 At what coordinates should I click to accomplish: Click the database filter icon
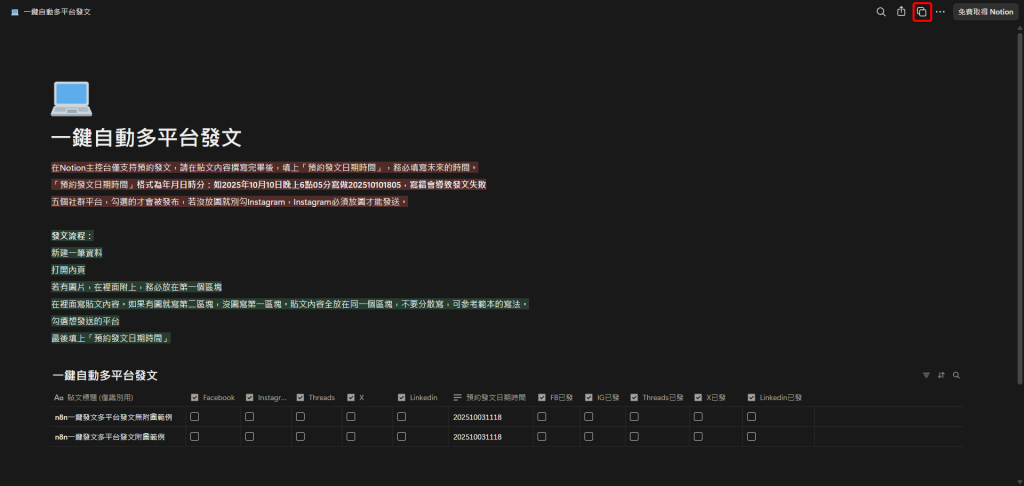[x=926, y=375]
